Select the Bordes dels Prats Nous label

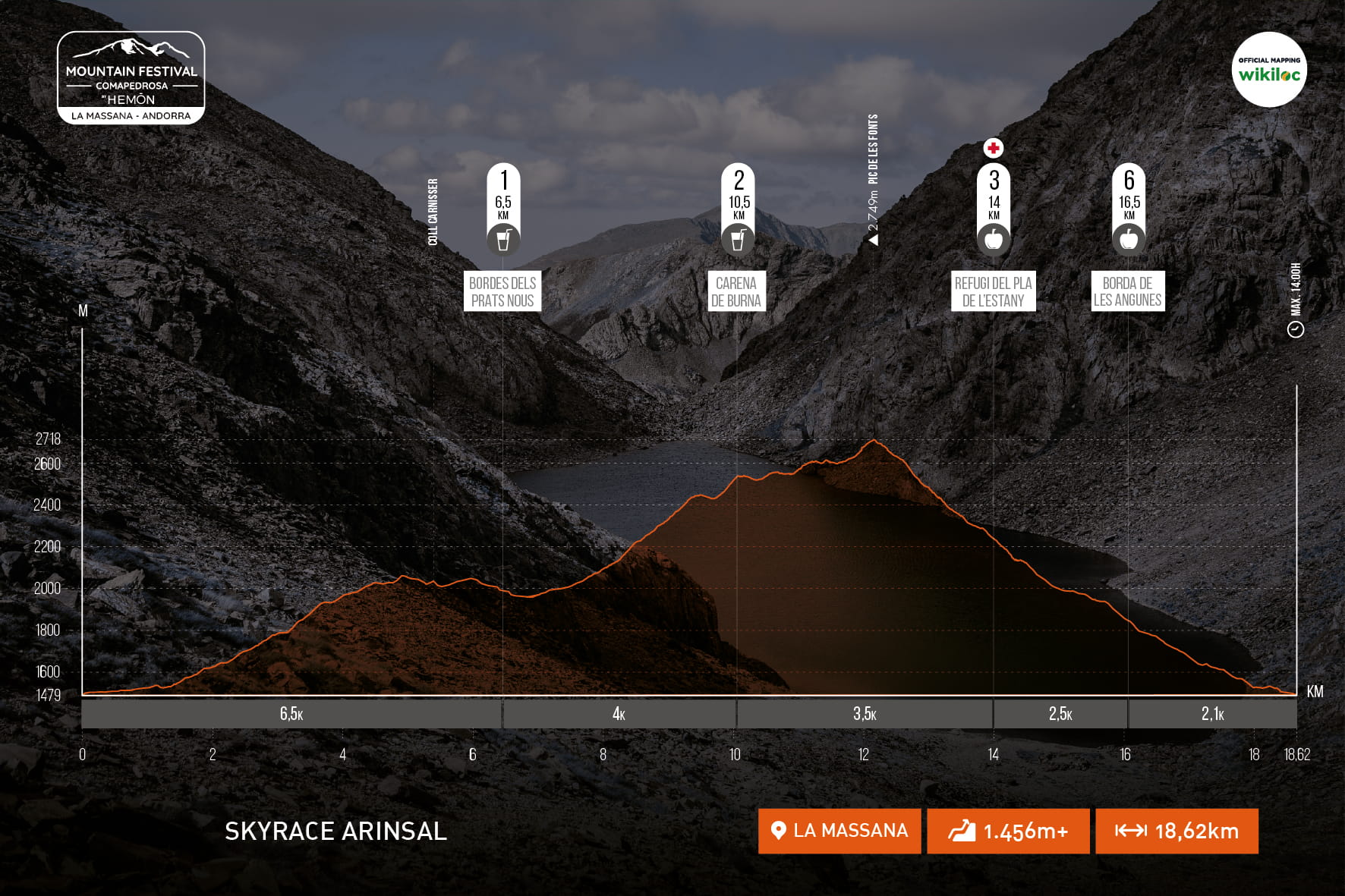502,291
